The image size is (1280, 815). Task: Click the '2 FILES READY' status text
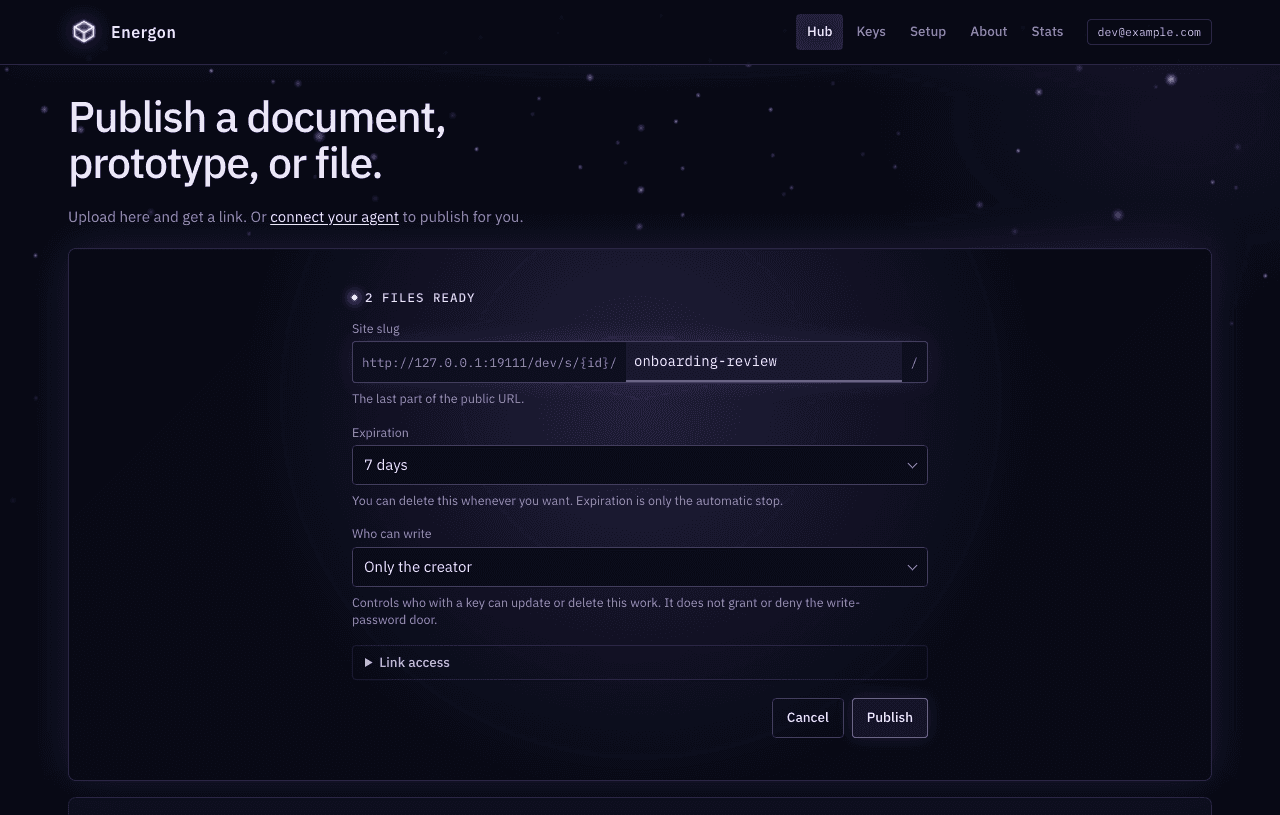pos(420,298)
